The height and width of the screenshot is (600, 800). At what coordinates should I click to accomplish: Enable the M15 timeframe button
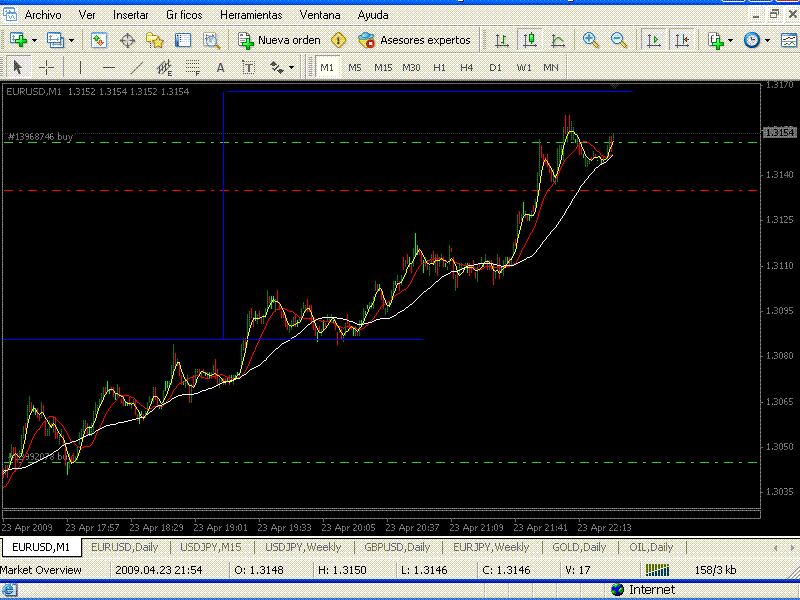[383, 67]
